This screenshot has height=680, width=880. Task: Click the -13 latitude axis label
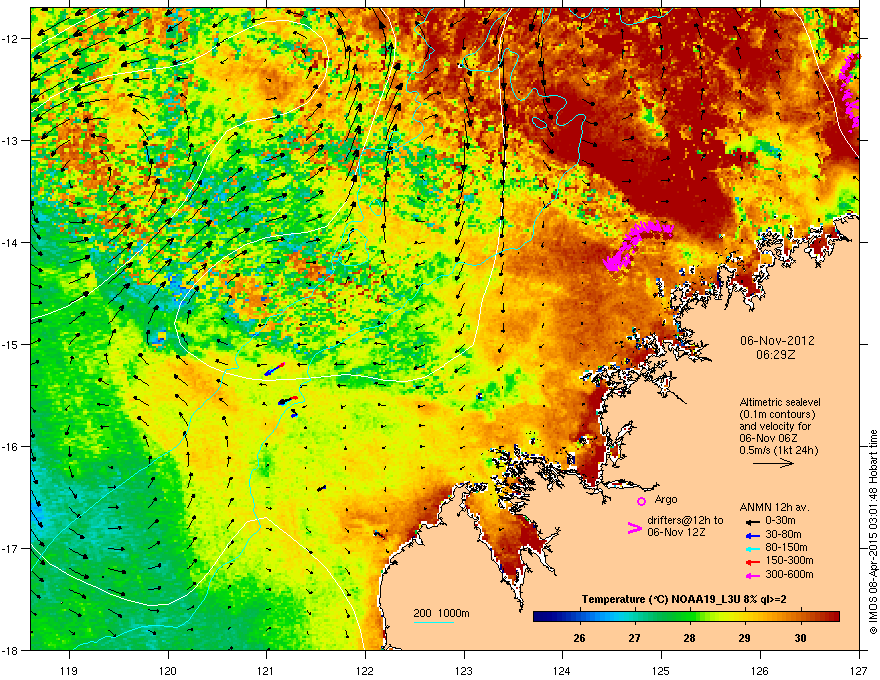[10, 141]
